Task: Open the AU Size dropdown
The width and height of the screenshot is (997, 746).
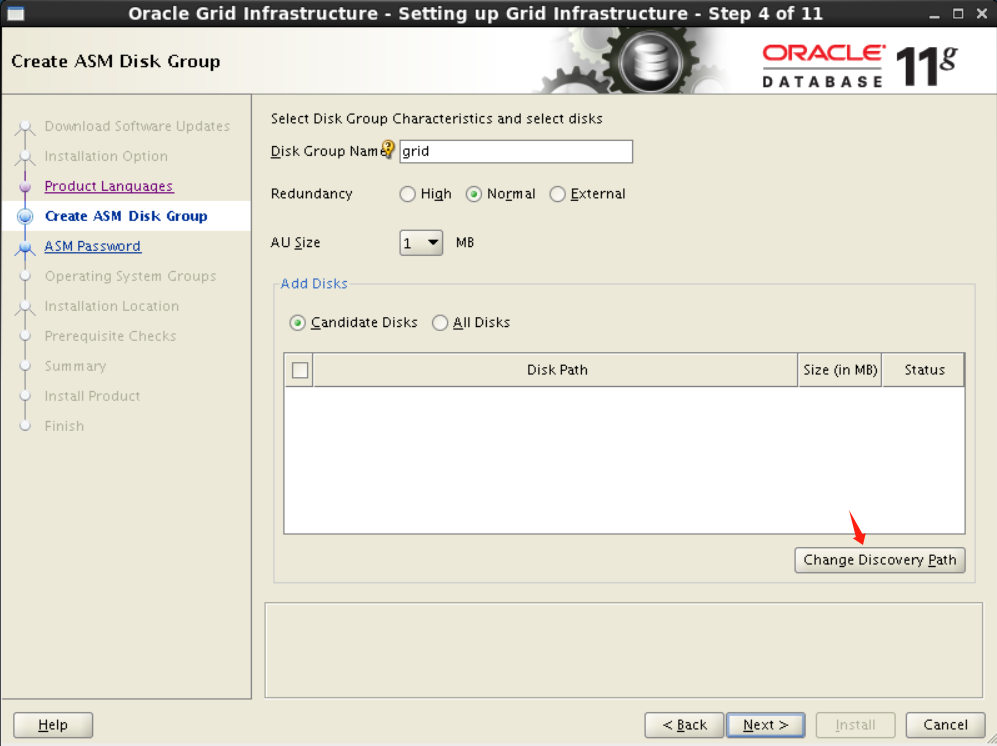Action: tap(420, 242)
